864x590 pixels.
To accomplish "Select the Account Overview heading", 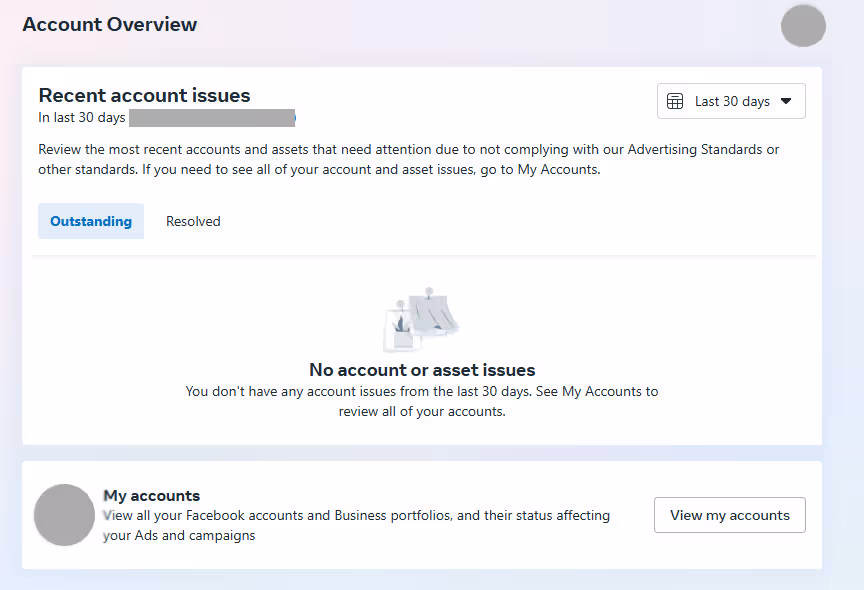I will [109, 24].
